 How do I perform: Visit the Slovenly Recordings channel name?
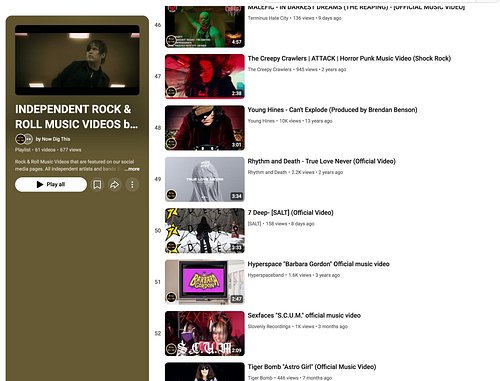click(x=269, y=326)
